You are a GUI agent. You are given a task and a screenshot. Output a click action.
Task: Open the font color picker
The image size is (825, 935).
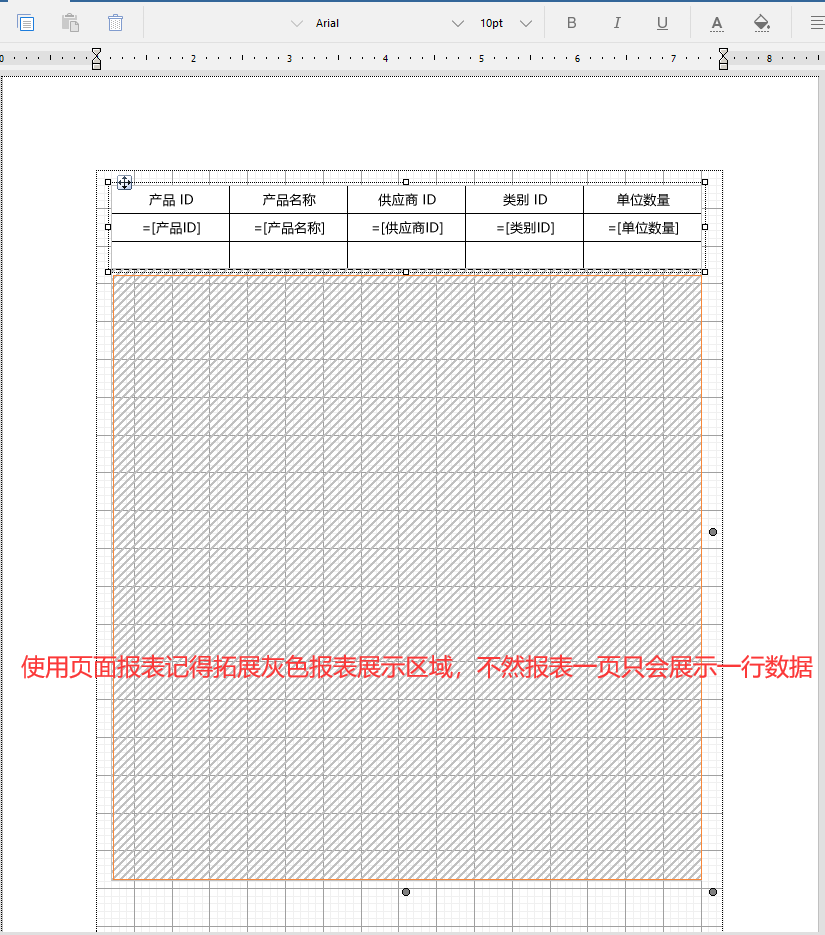pos(717,23)
